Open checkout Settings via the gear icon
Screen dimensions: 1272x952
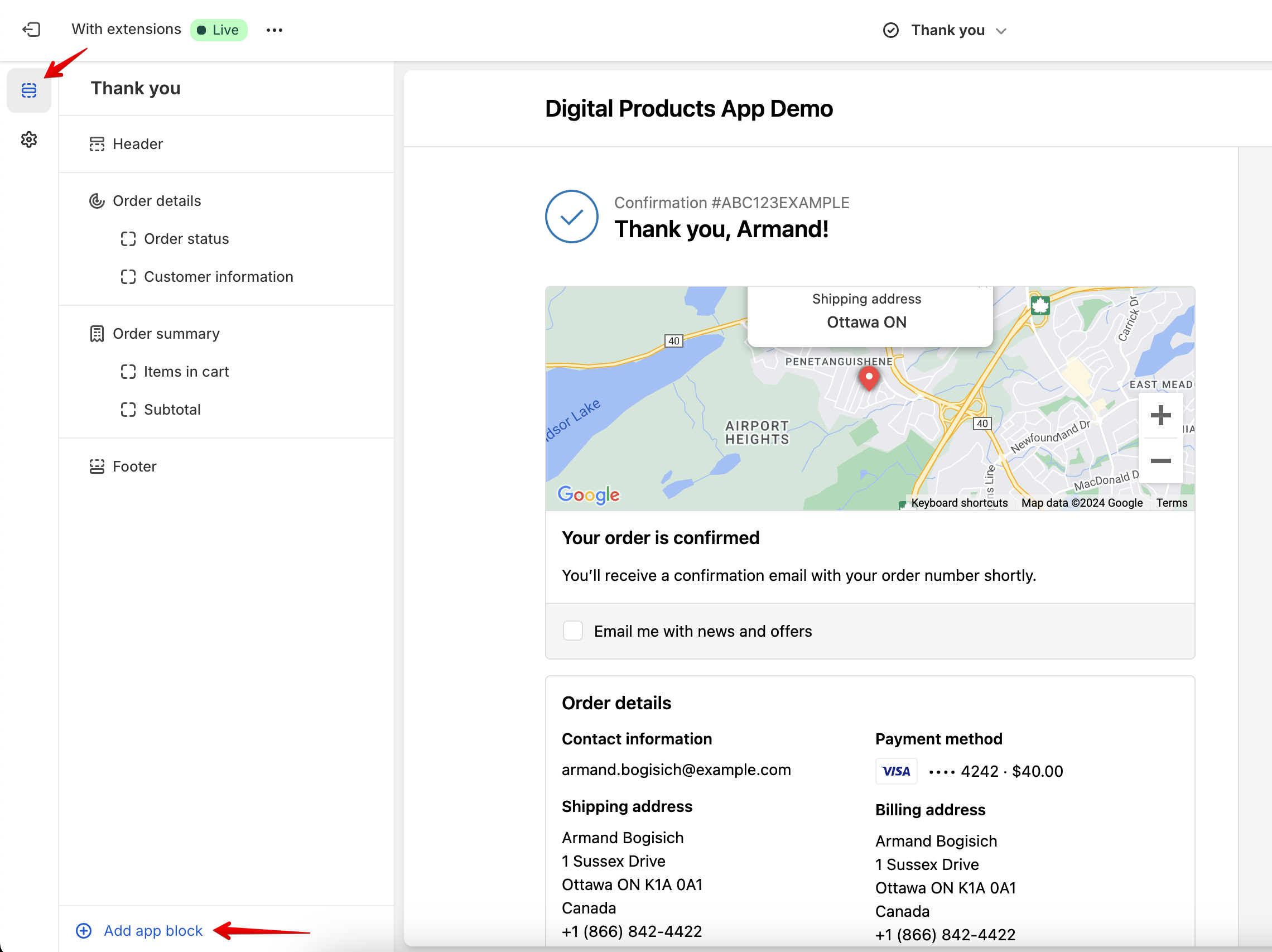[x=29, y=139]
